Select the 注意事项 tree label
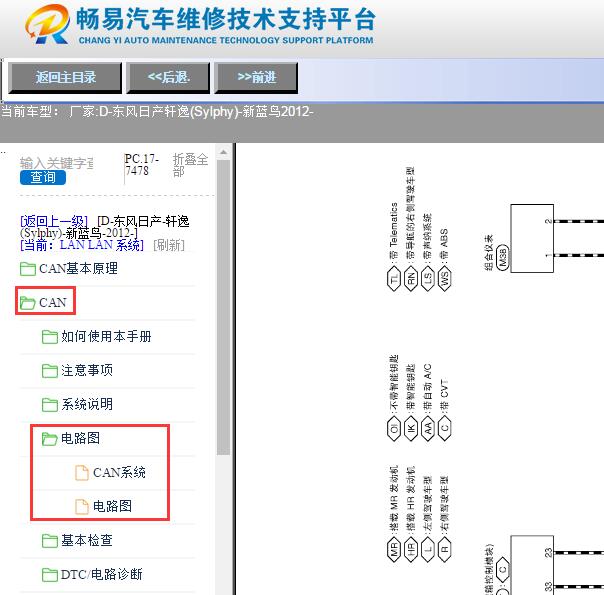604x595 pixels. pos(87,370)
